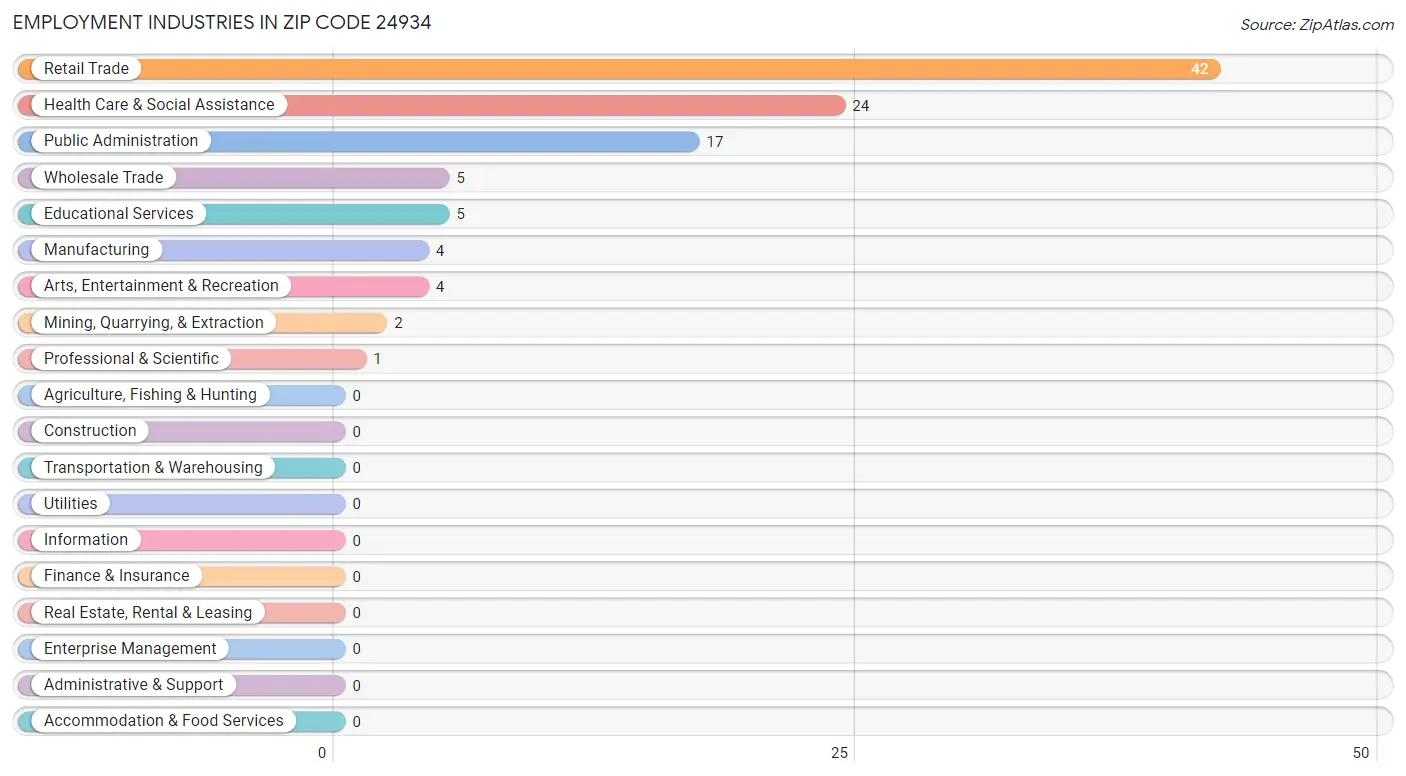Click the value 5 beside Educational Services bar
1406x776 pixels.
pos(461,214)
